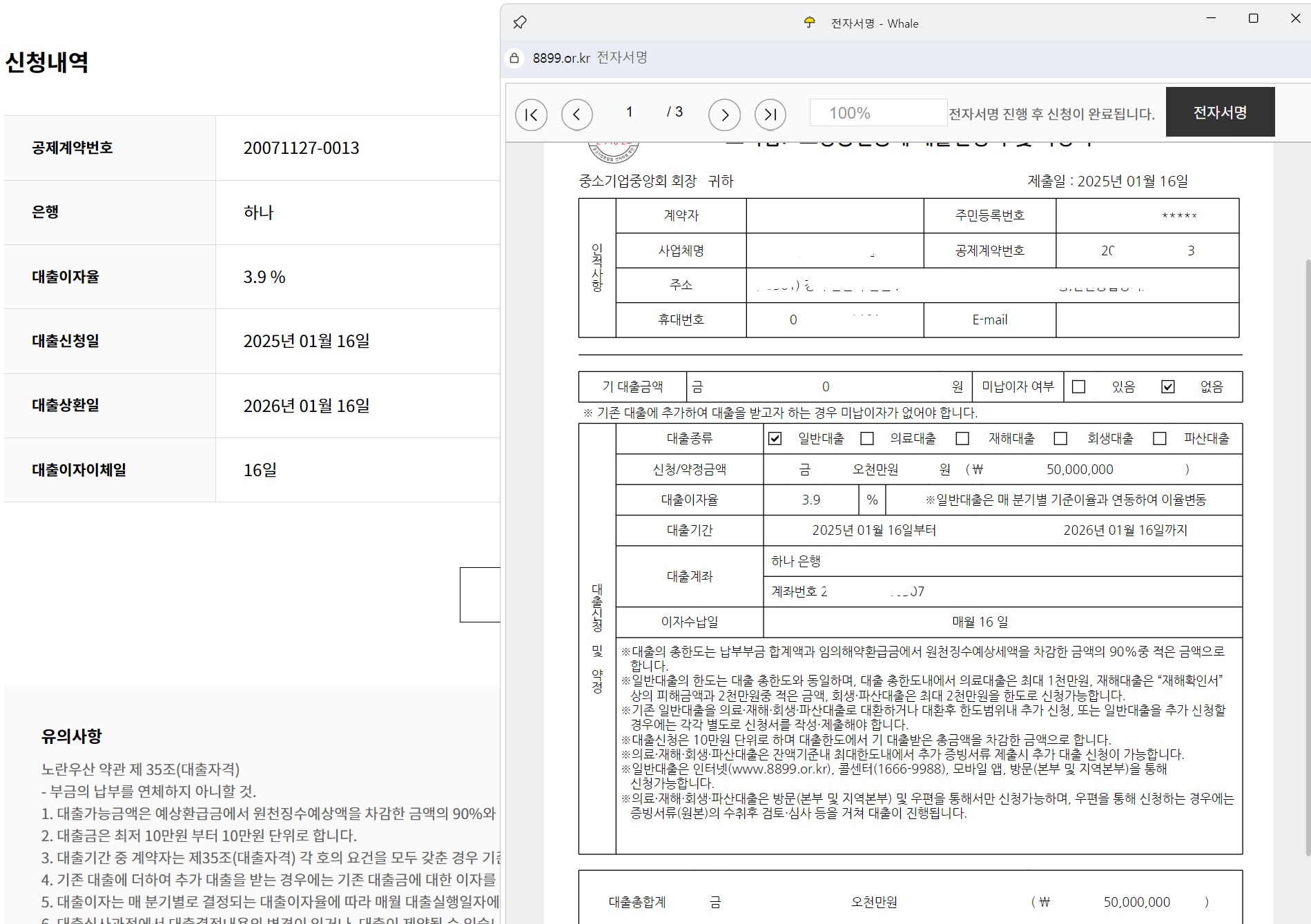The image size is (1311, 924).
Task: Toggle the 파산대출 checkbox
Action: (x=1160, y=439)
